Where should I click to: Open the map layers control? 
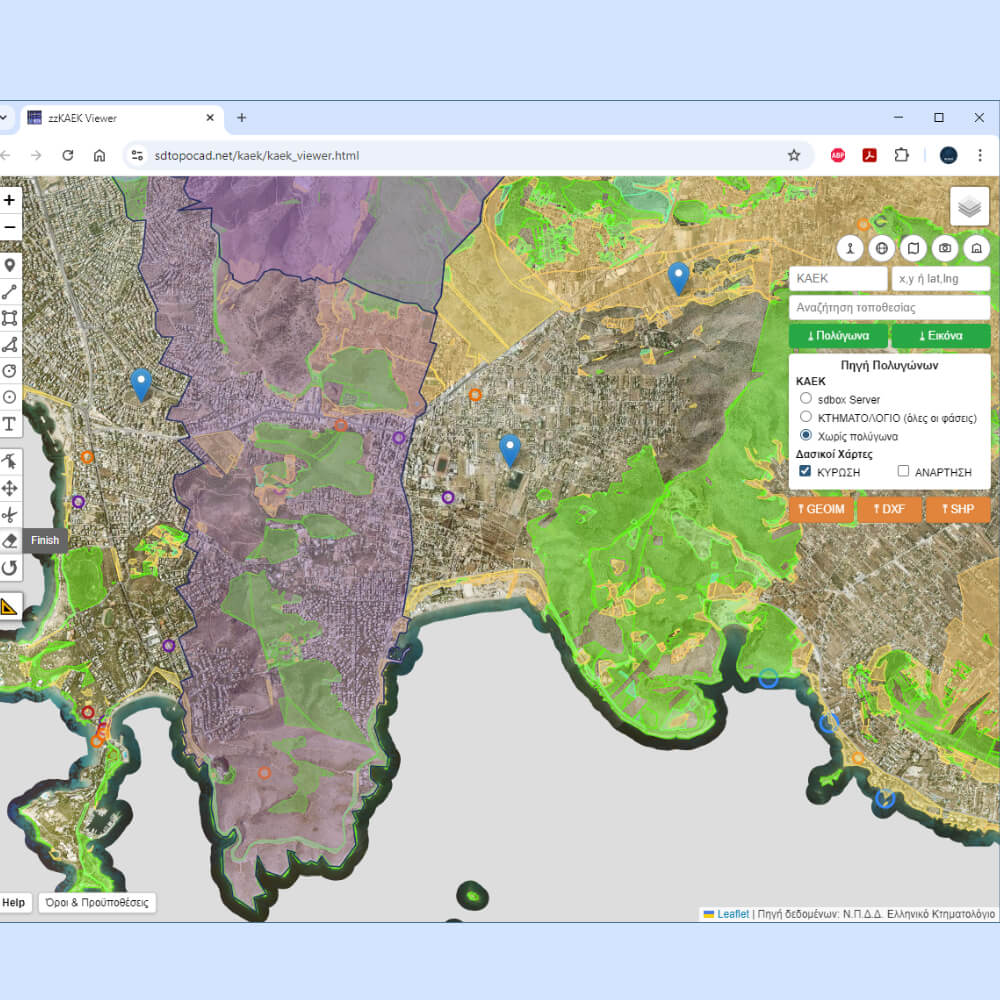click(x=969, y=207)
